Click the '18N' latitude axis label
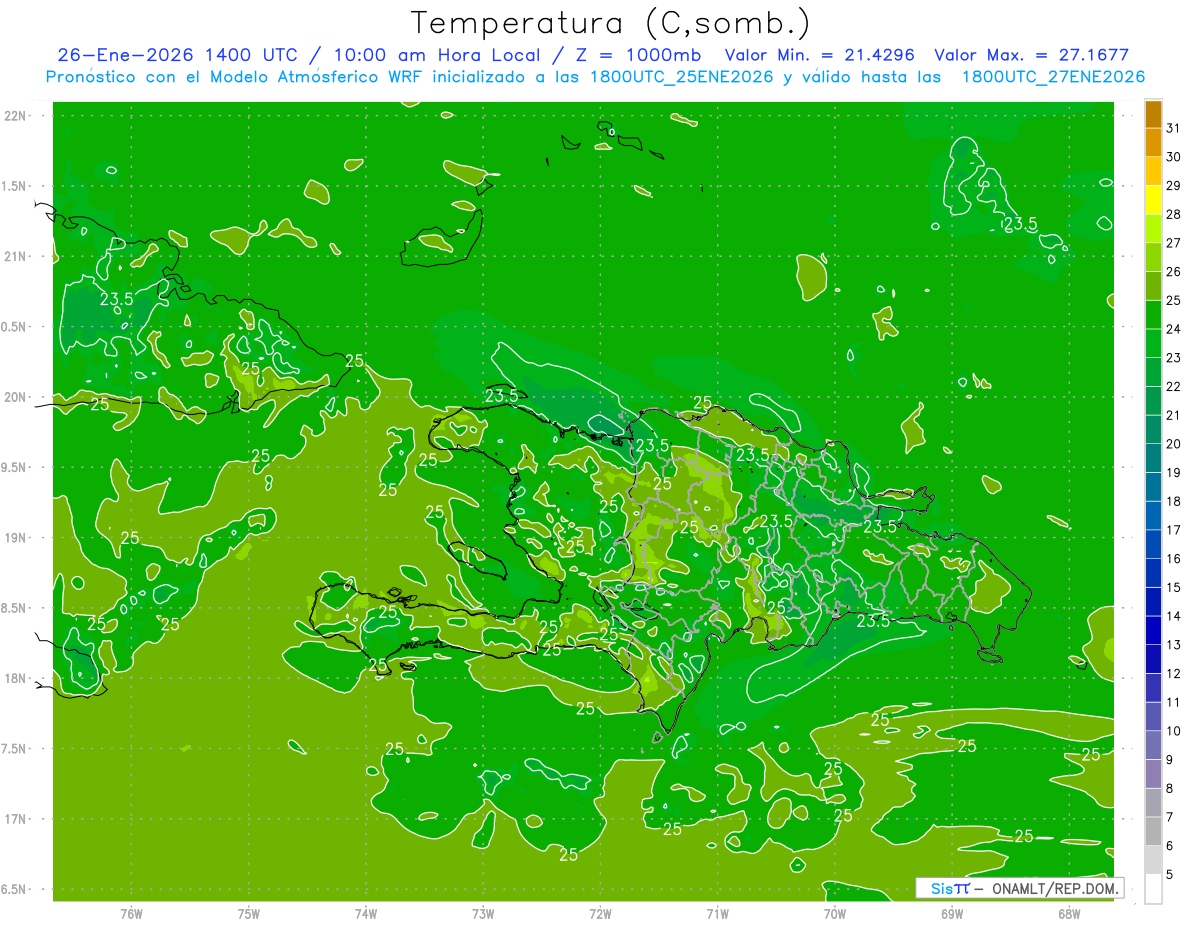Screen dimensions: 1200x927 pos(15,678)
